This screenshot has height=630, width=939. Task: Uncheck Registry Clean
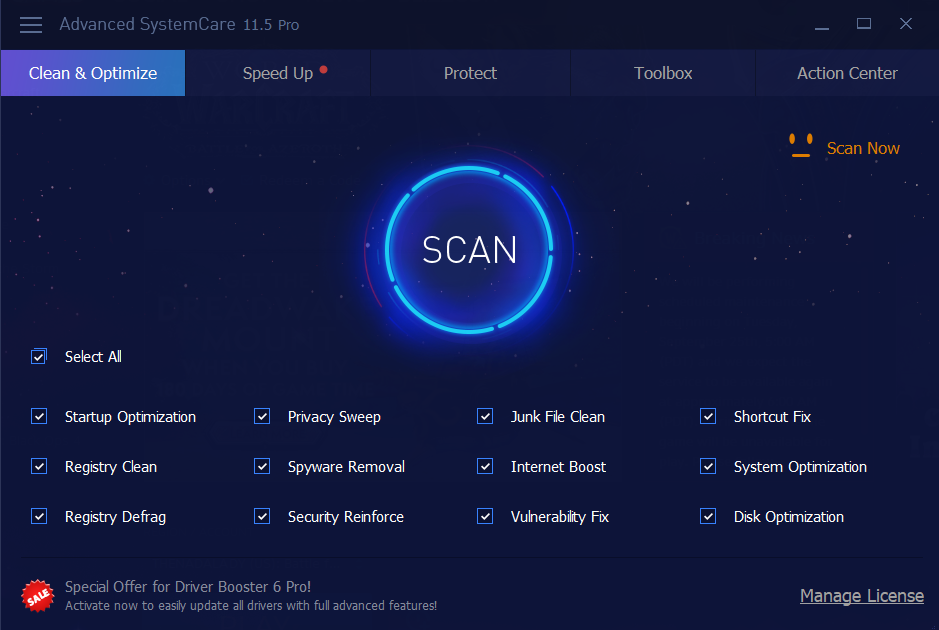(x=39, y=467)
